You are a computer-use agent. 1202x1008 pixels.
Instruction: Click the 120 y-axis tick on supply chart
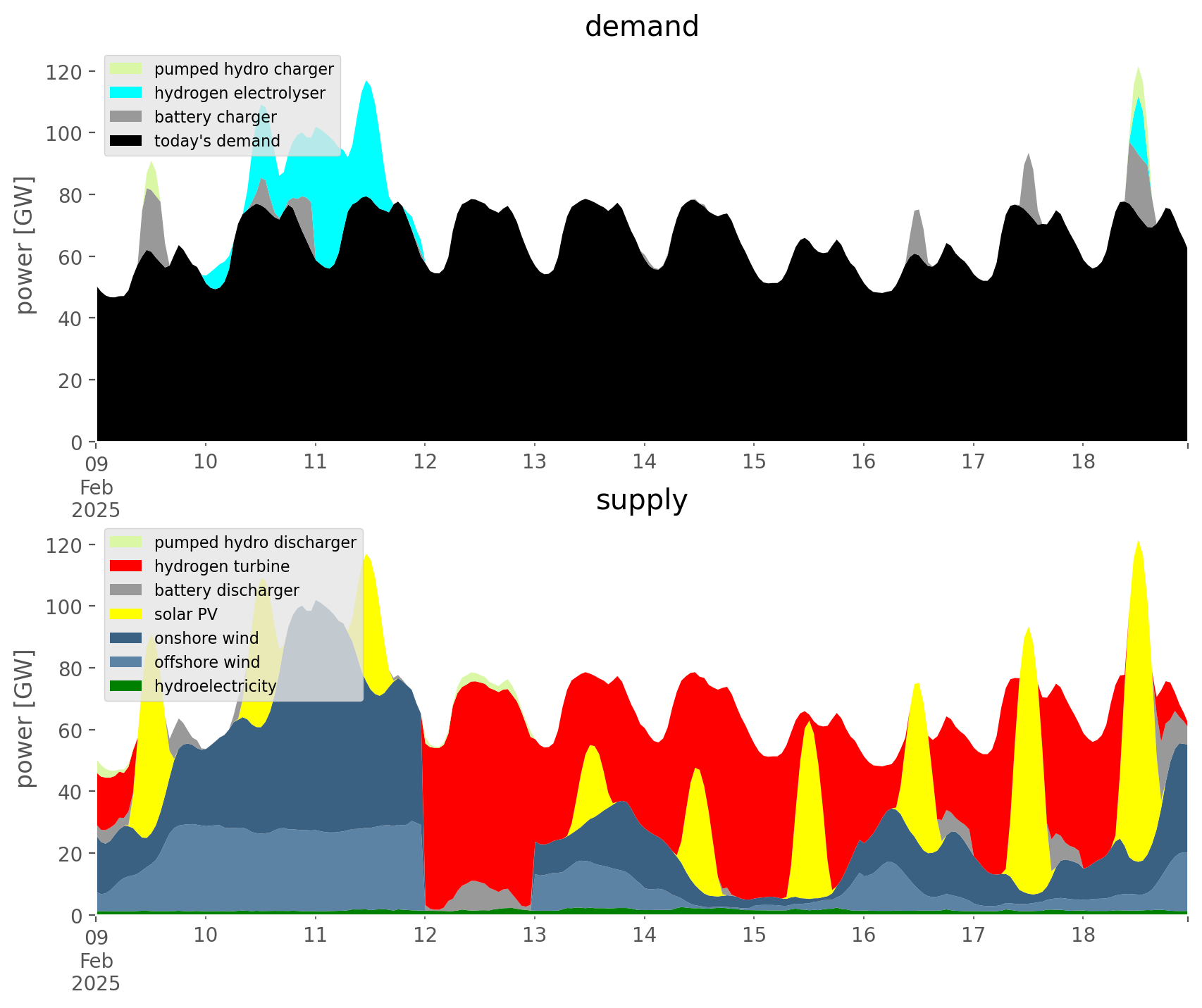[64, 545]
